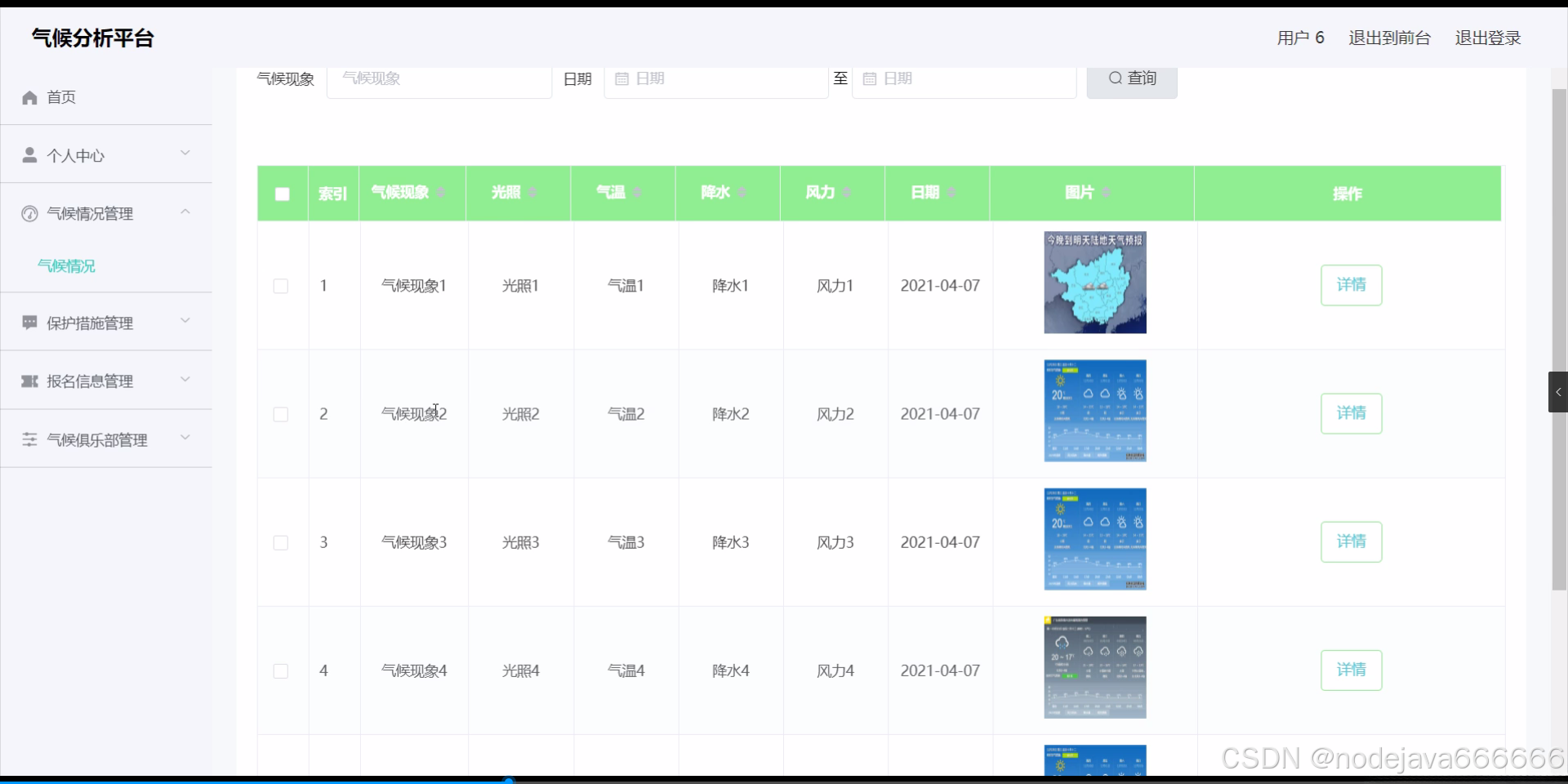
Task: Click the 用户 6 label
Action: [x=1301, y=38]
